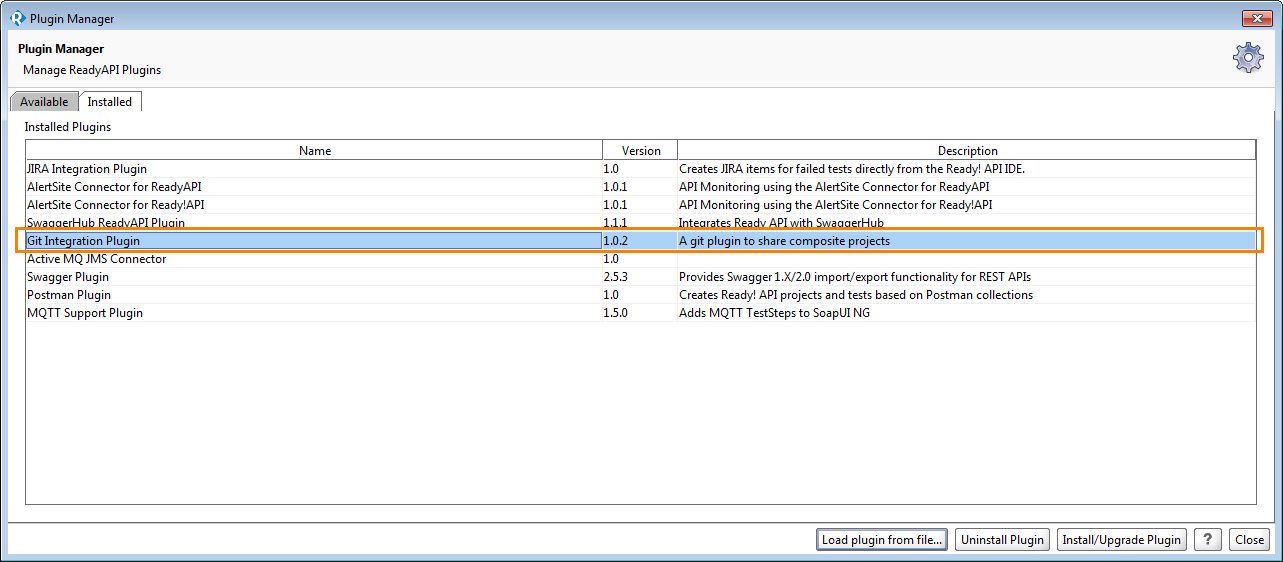Click the ReadyAPI logo in the title bar
This screenshot has height=562, width=1283.
(x=17, y=18)
